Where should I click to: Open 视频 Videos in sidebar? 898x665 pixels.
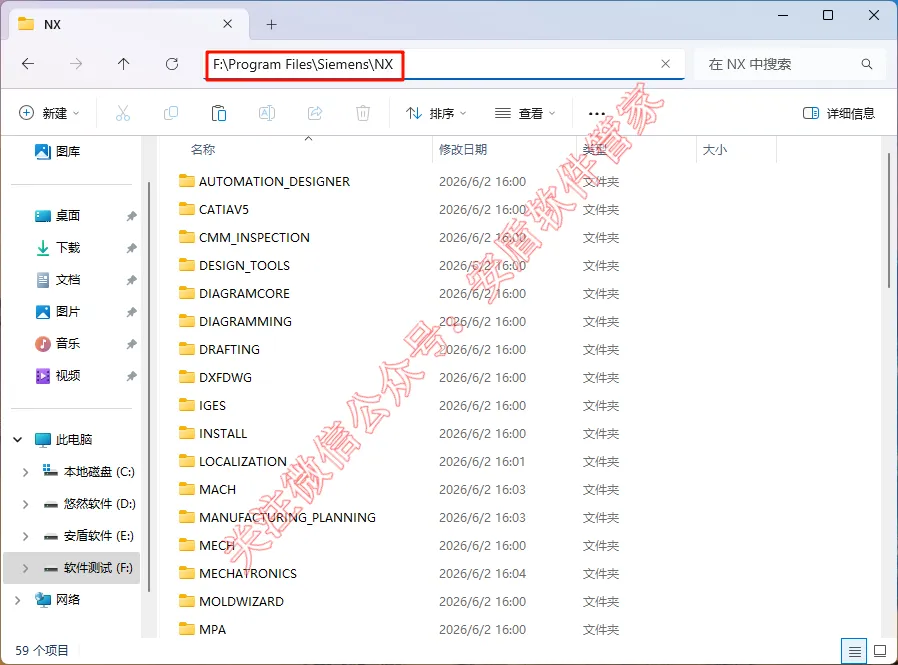pos(57,376)
